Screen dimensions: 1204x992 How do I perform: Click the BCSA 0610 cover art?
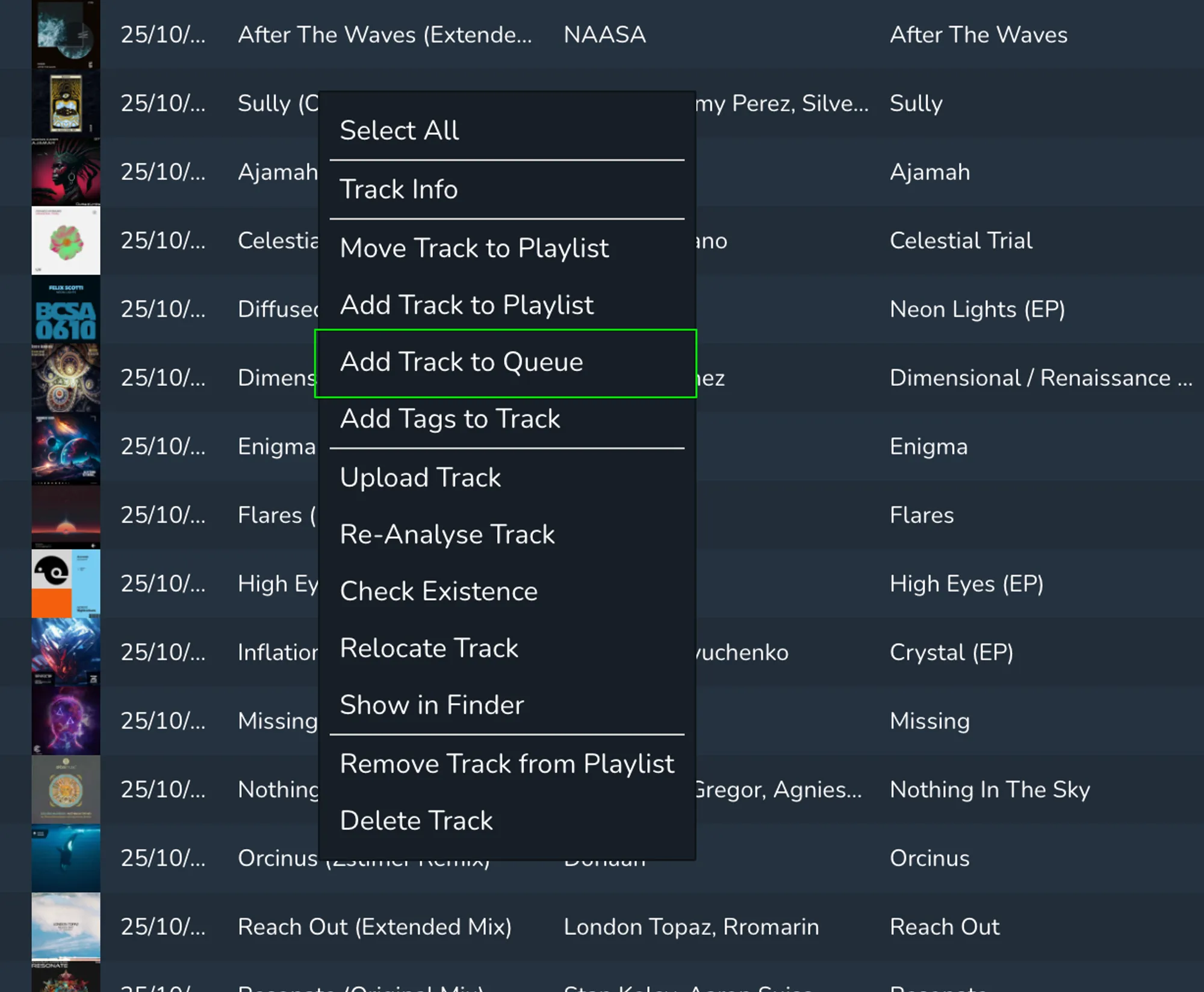(x=66, y=309)
